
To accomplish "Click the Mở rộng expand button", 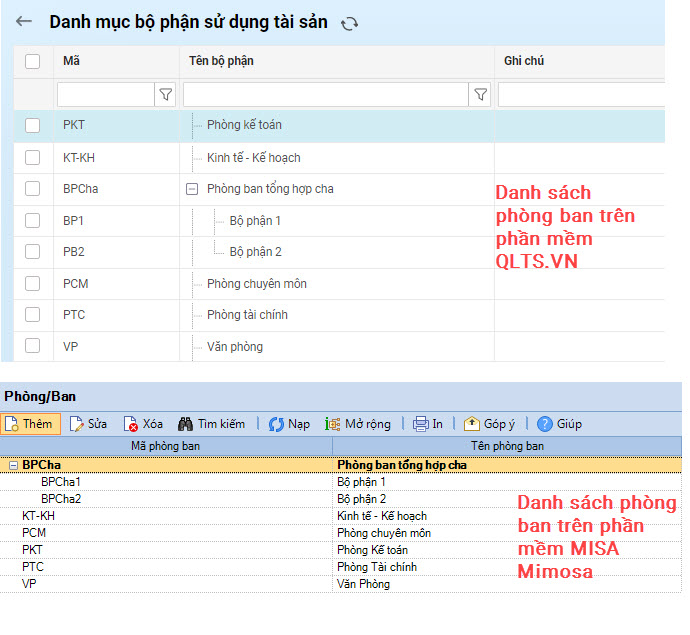I will 358,424.
